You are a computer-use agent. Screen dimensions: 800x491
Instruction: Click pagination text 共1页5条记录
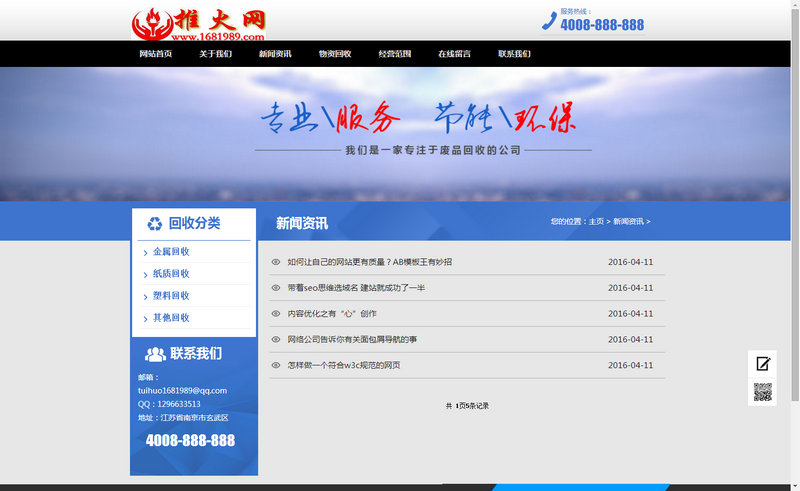(x=467, y=406)
